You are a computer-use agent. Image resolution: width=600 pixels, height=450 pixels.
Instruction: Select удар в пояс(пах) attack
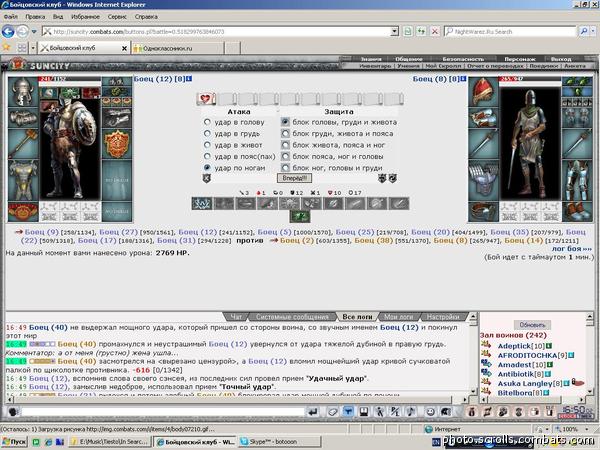pyautogui.click(x=207, y=156)
